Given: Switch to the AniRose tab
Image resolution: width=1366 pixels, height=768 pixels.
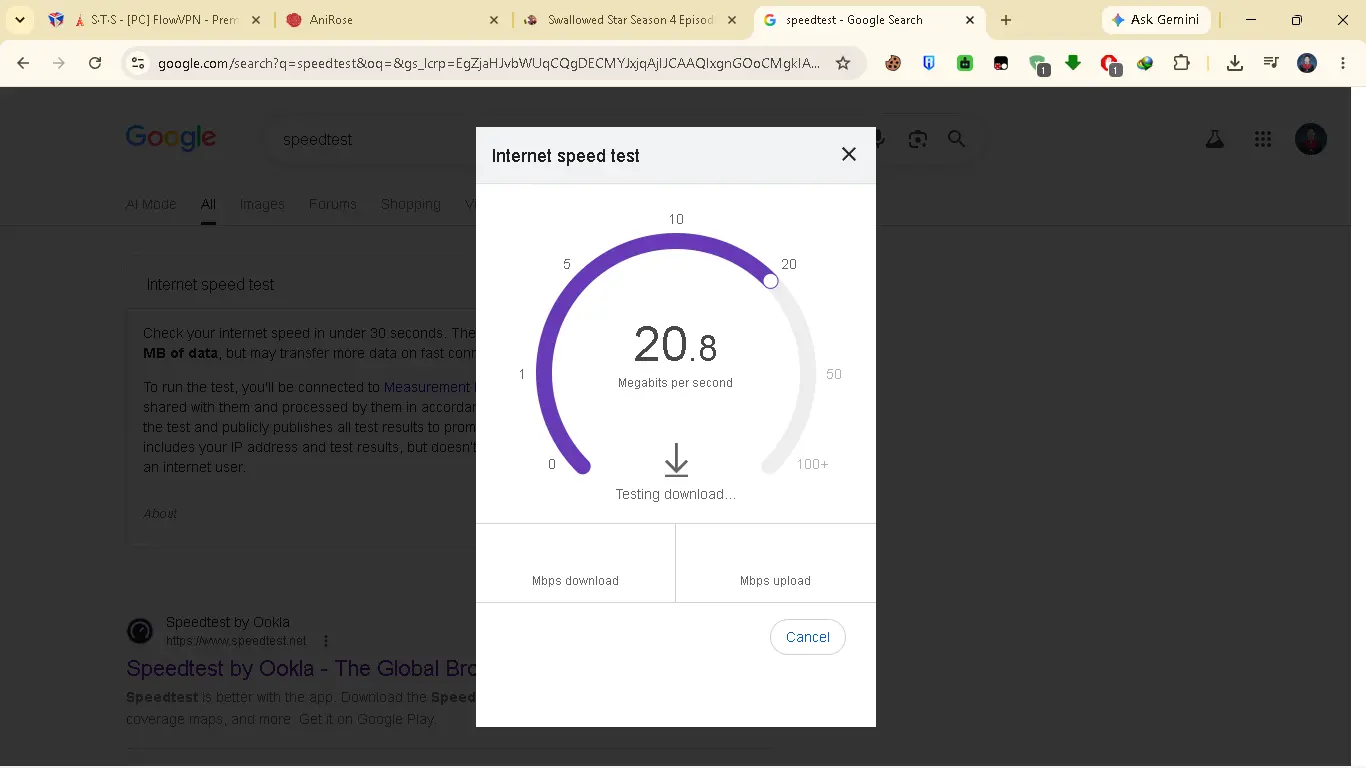Looking at the screenshot, I should 393,20.
